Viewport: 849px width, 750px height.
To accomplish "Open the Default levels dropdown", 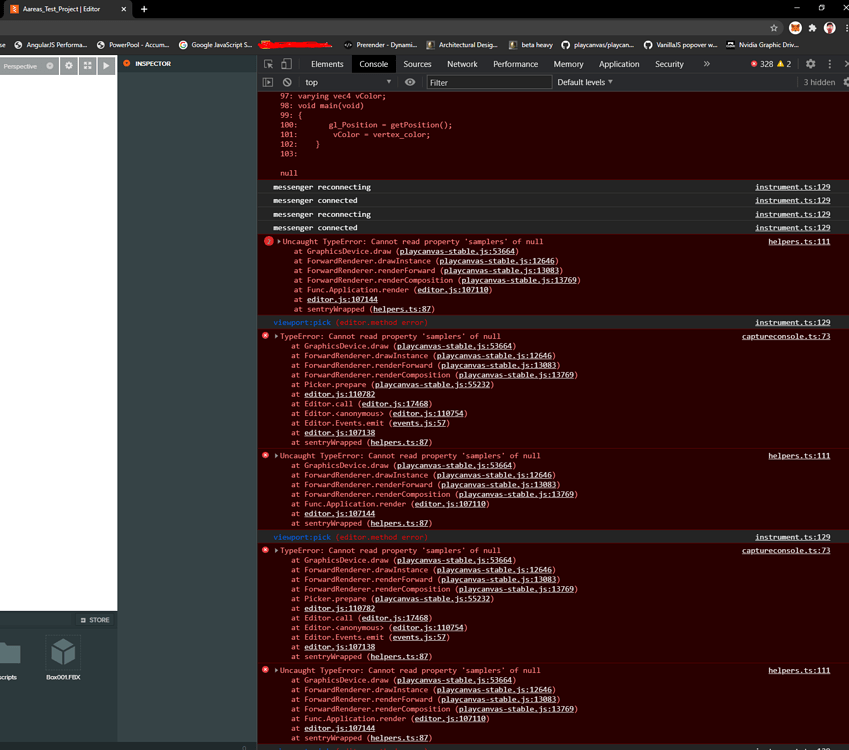I will click(x=584, y=82).
